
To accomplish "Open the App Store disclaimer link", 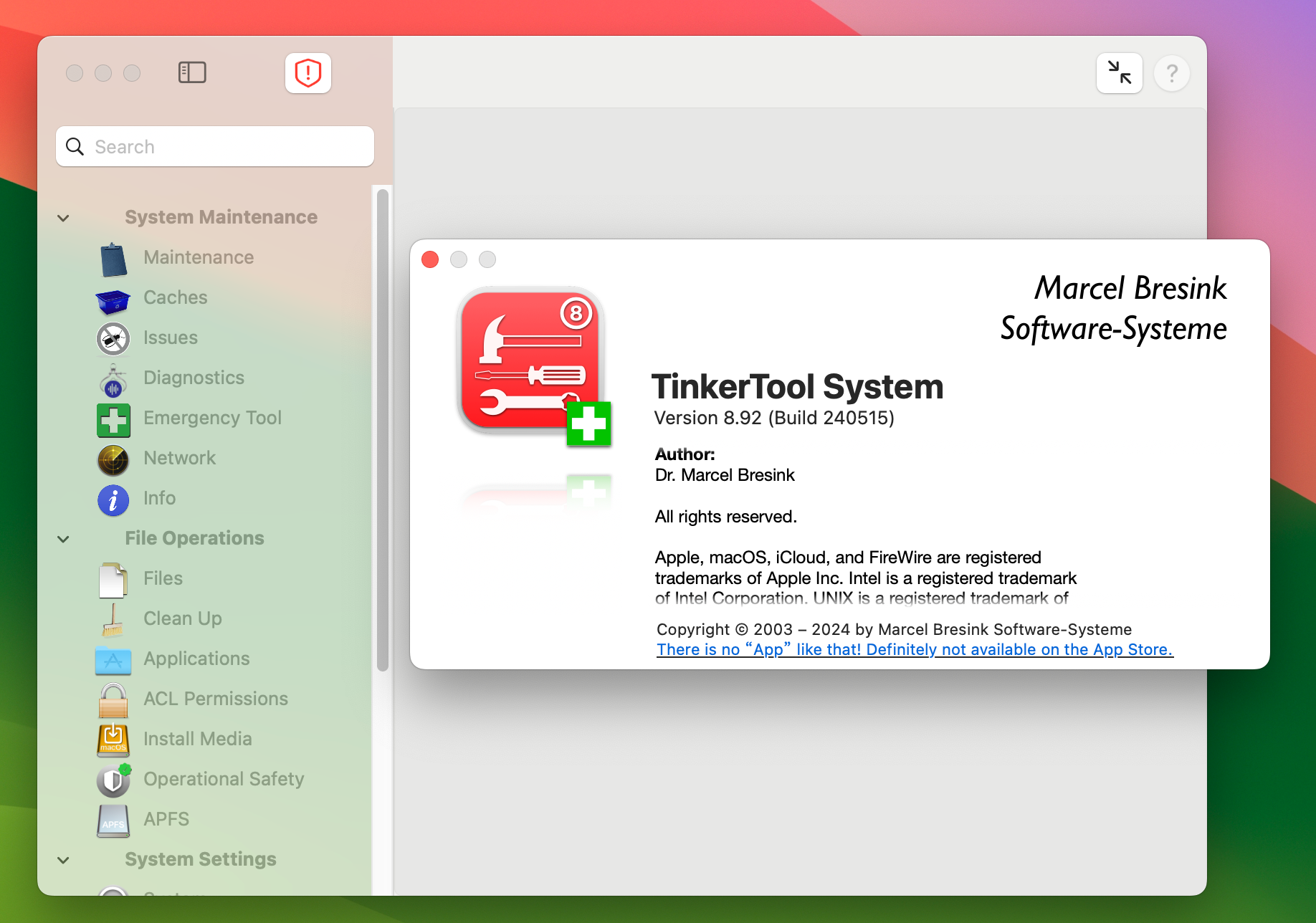I will (913, 649).
